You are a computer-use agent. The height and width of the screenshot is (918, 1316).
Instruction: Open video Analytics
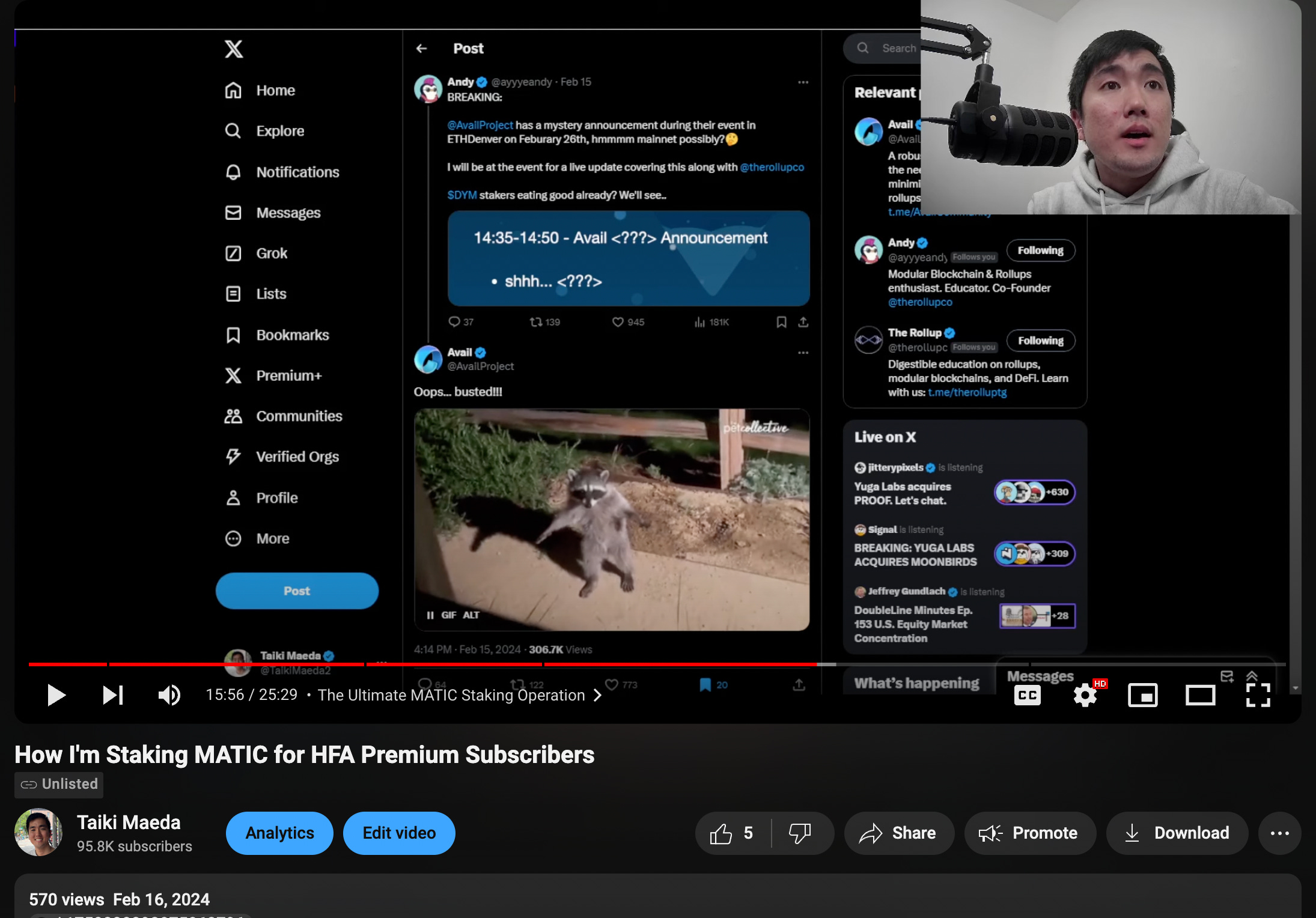(279, 833)
